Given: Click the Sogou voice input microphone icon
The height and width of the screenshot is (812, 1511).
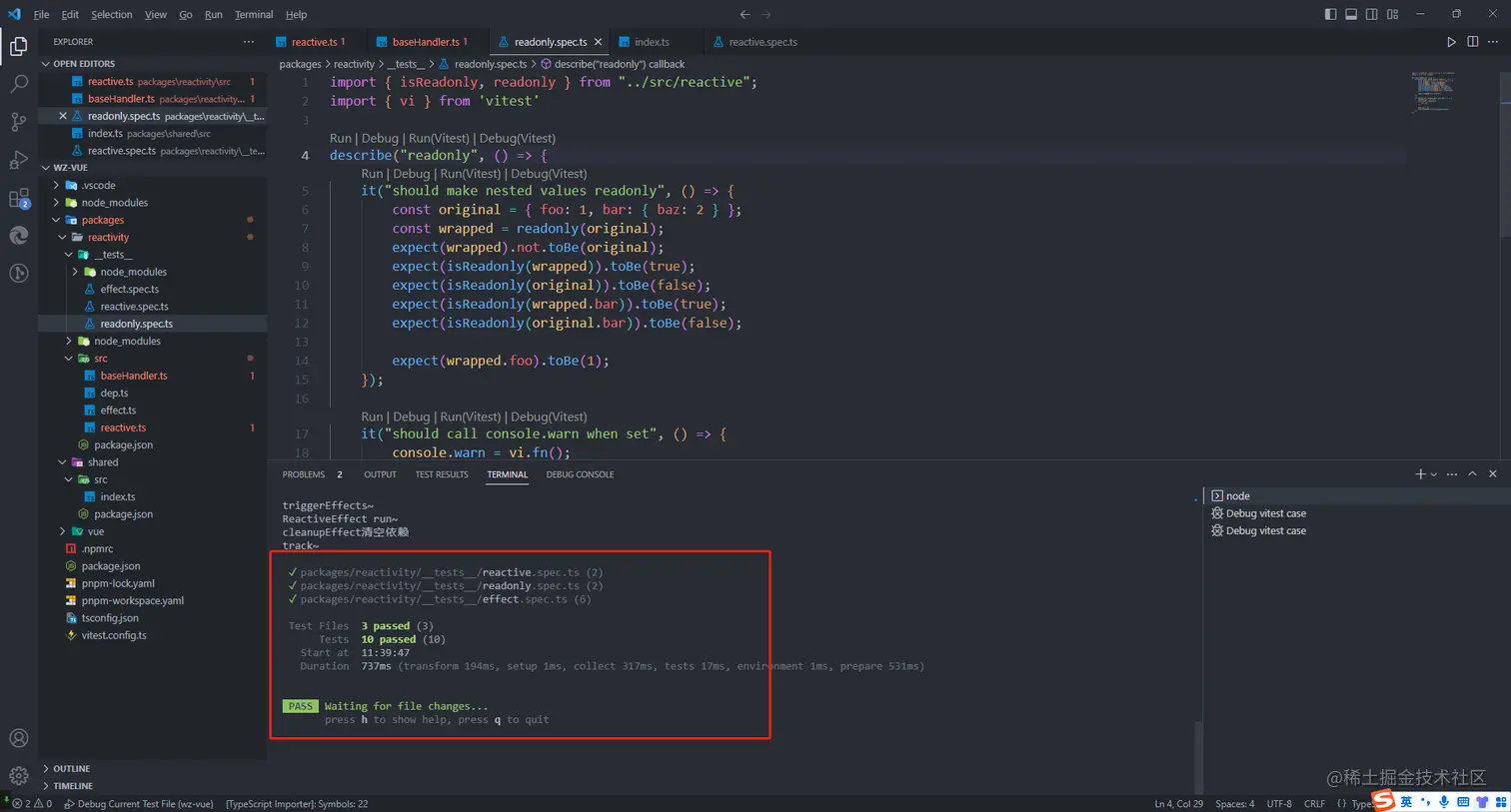Looking at the screenshot, I should tap(1444, 802).
